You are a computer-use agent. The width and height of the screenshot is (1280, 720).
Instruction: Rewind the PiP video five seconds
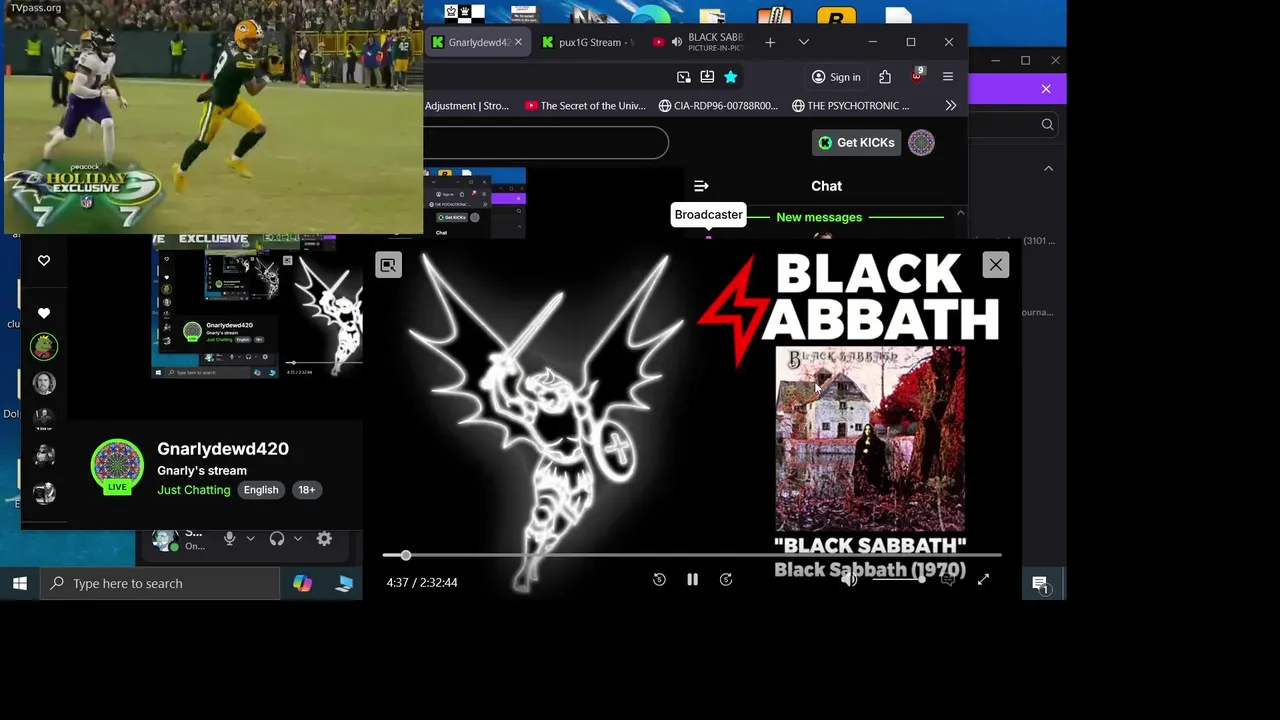659,580
